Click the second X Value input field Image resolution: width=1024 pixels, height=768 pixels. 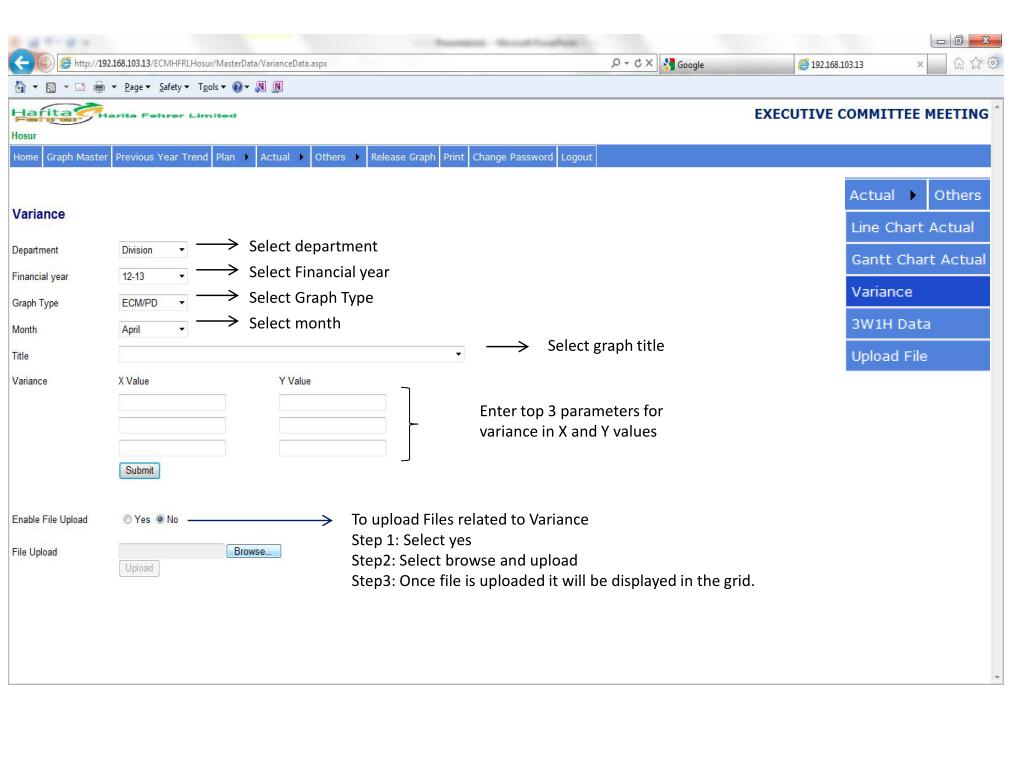click(172, 425)
